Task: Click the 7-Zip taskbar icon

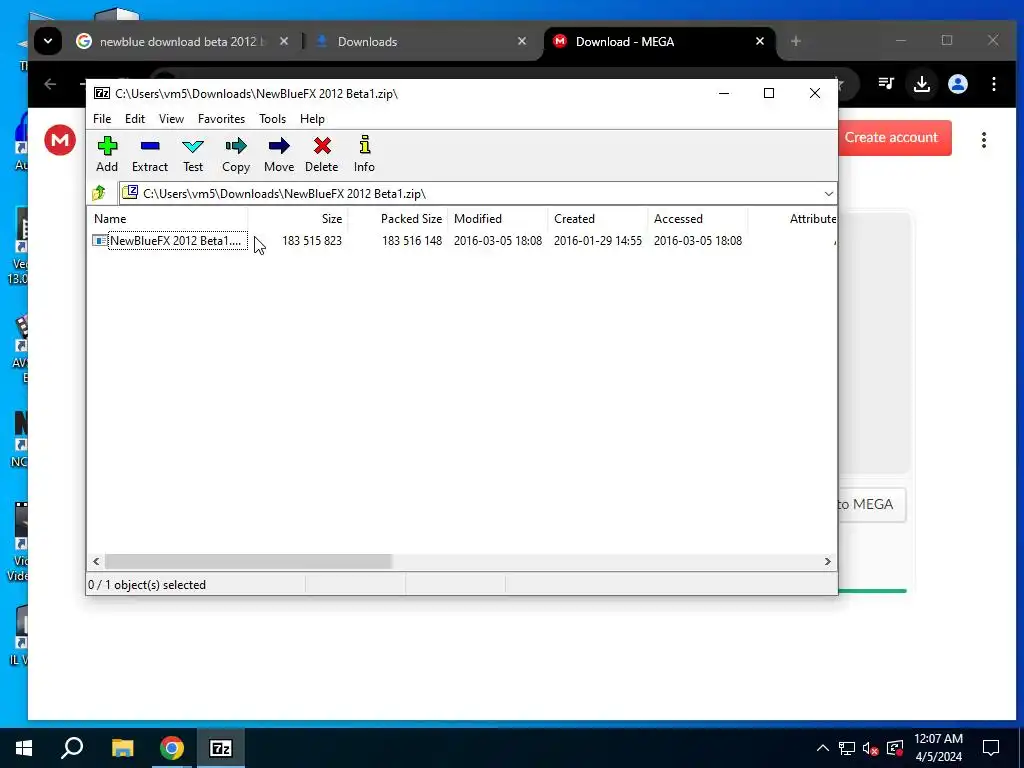Action: click(x=220, y=748)
